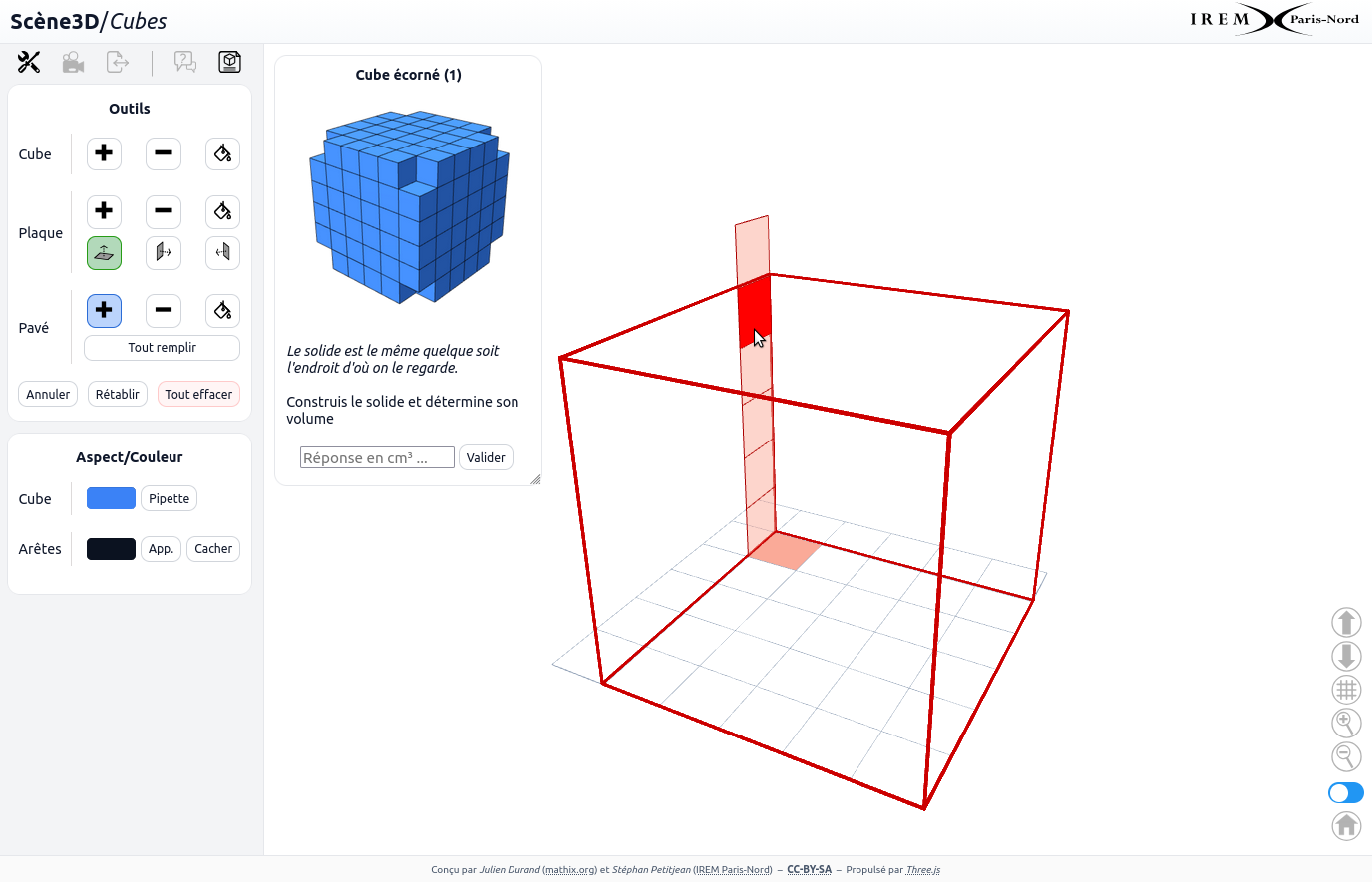Click the add Cube plus button
The height and width of the screenshot is (882, 1372).
(x=104, y=153)
